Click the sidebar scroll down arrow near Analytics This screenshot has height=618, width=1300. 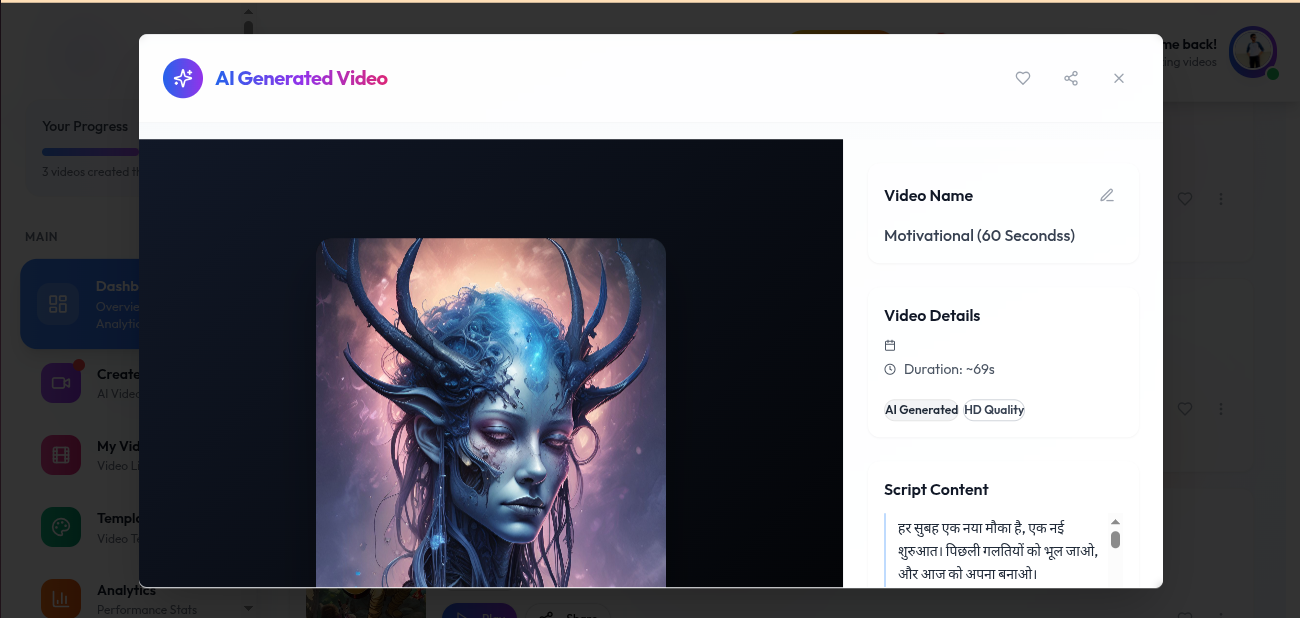coord(248,607)
